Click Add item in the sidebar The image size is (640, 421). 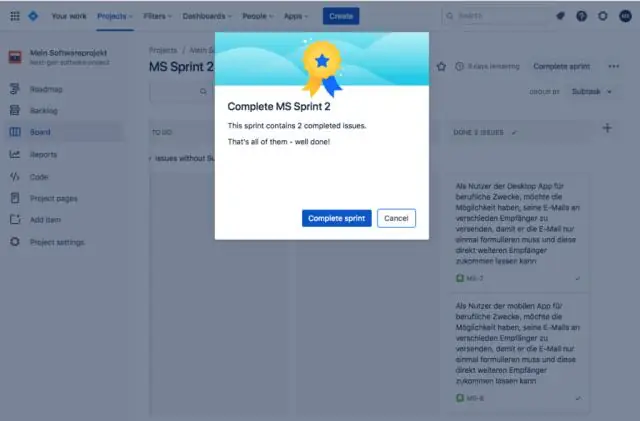pyautogui.click(x=45, y=220)
